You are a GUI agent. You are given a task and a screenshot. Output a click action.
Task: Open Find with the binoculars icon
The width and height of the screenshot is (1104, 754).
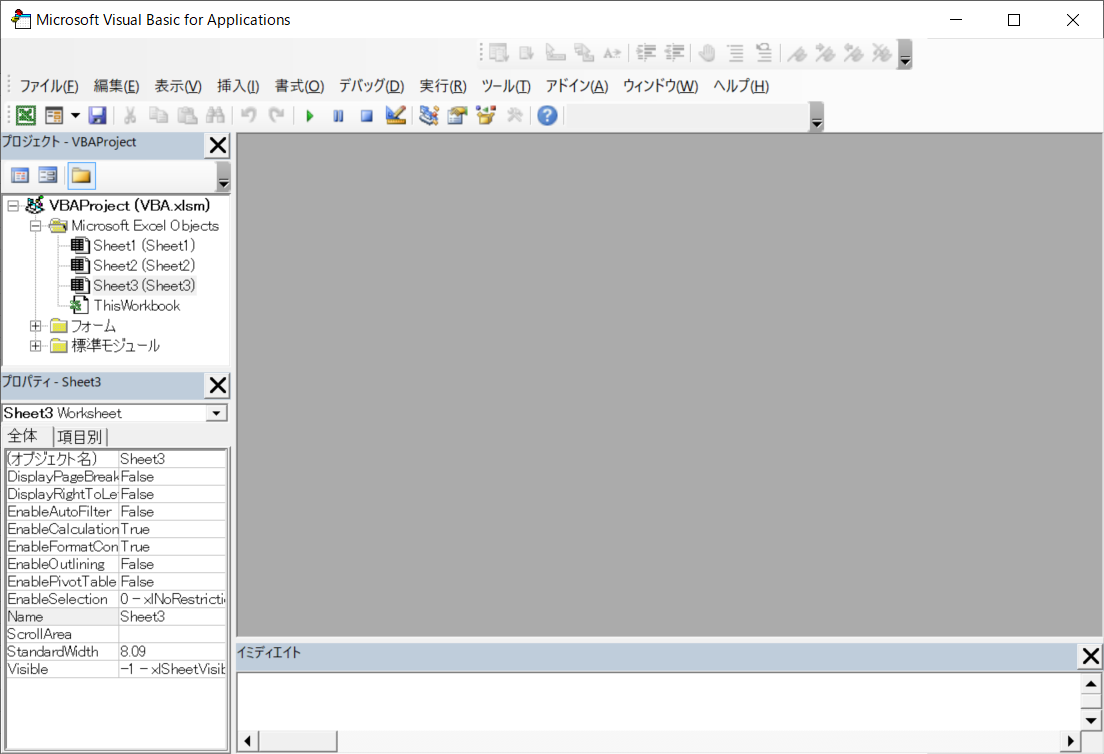pyautogui.click(x=215, y=115)
